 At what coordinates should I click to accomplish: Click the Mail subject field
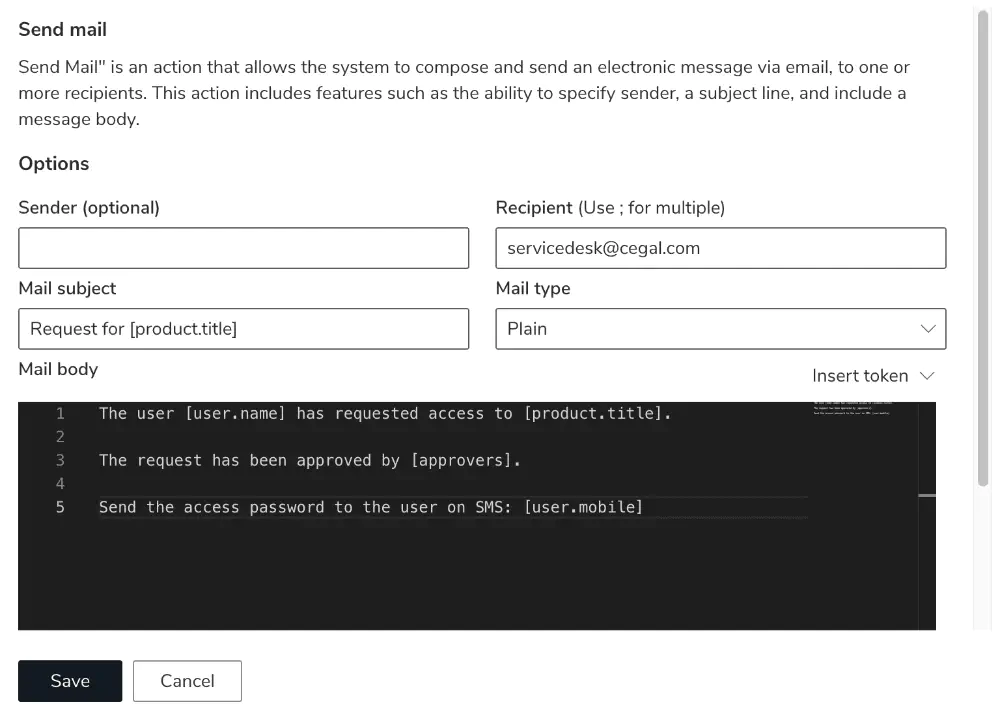point(243,328)
